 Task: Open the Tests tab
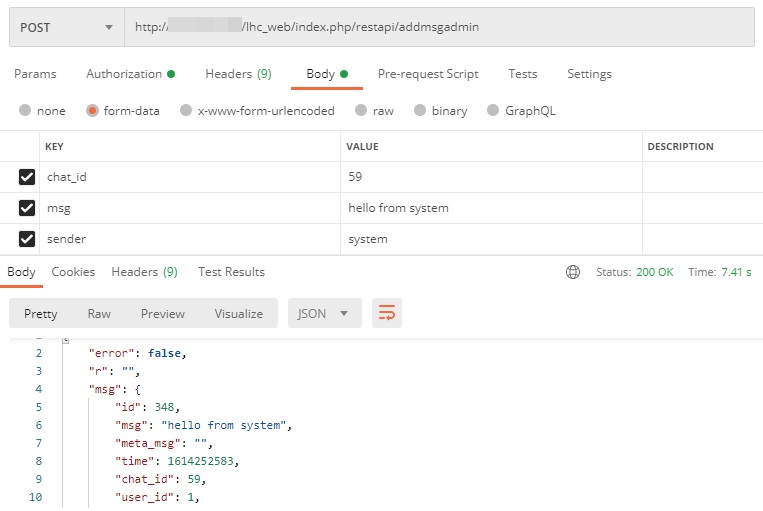tap(523, 74)
